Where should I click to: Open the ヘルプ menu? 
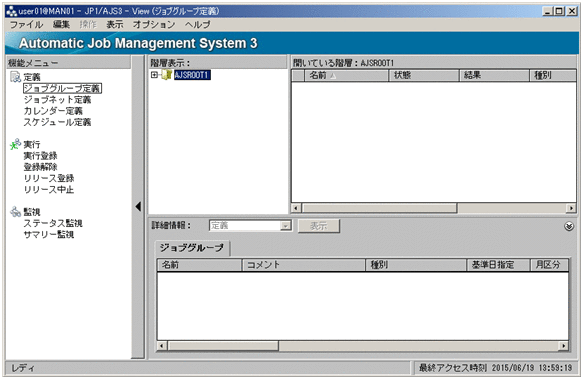click(x=198, y=25)
